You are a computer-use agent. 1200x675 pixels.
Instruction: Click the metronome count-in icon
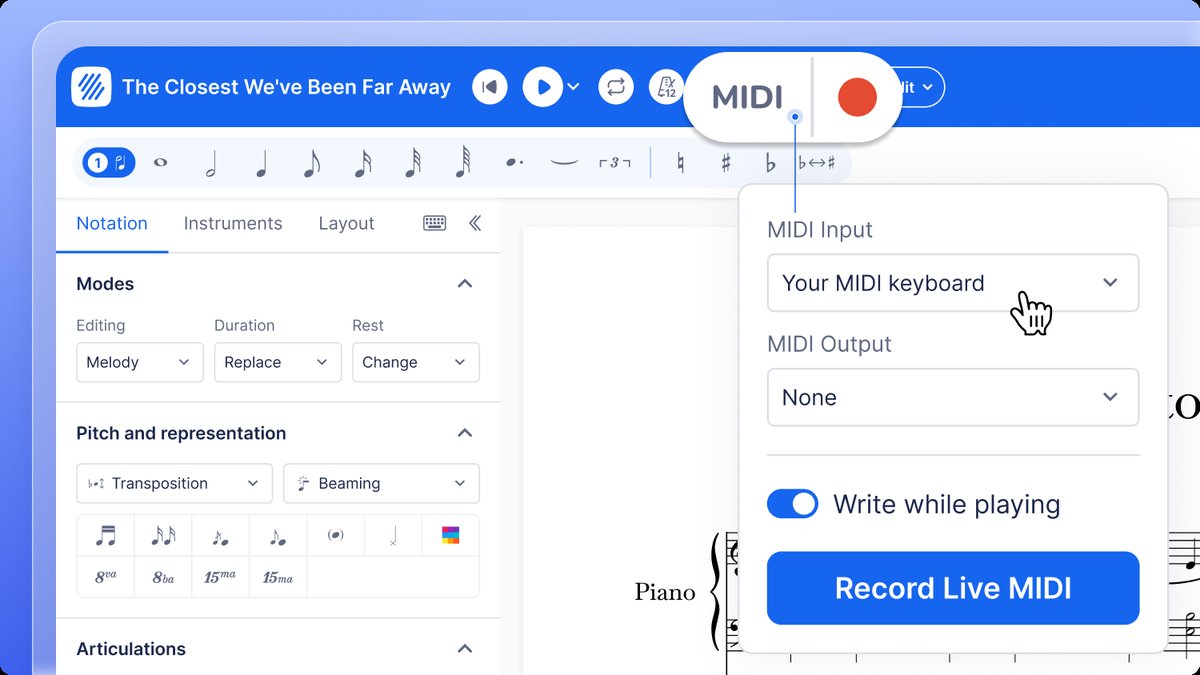(666, 87)
